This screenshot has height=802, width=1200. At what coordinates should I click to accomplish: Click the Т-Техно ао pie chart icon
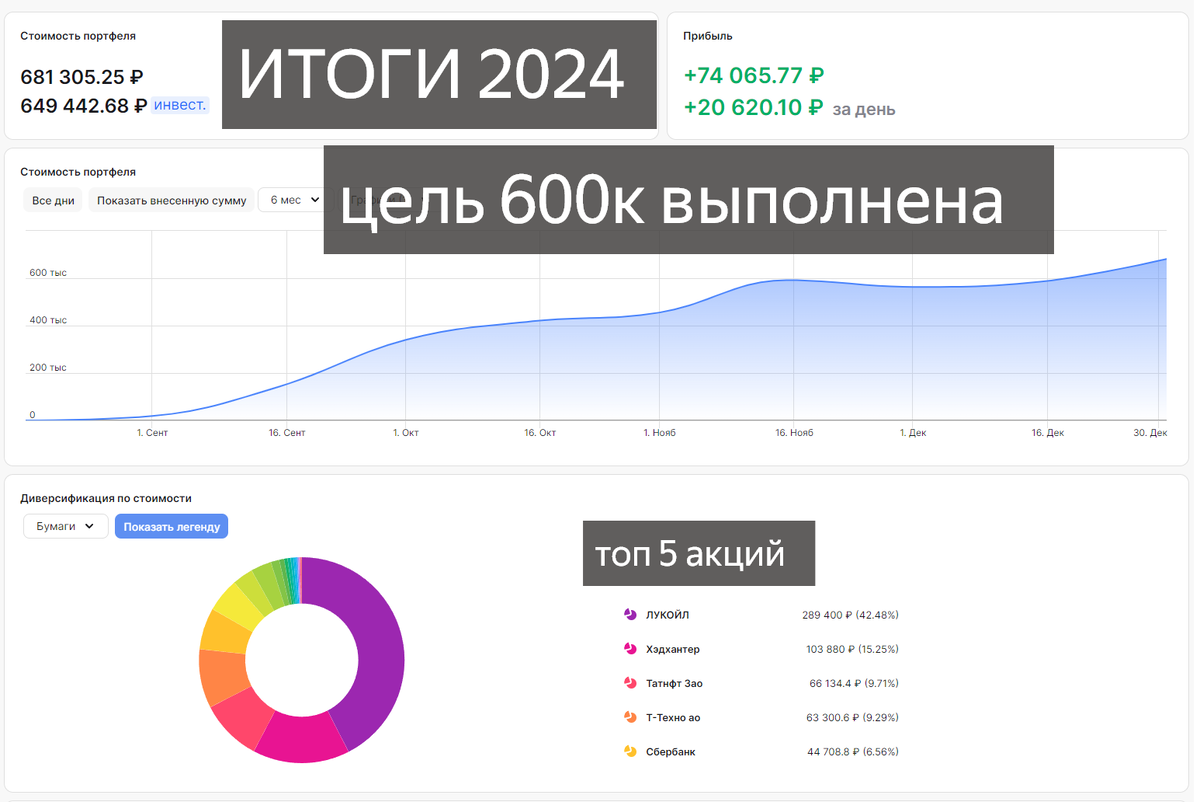tap(628, 717)
